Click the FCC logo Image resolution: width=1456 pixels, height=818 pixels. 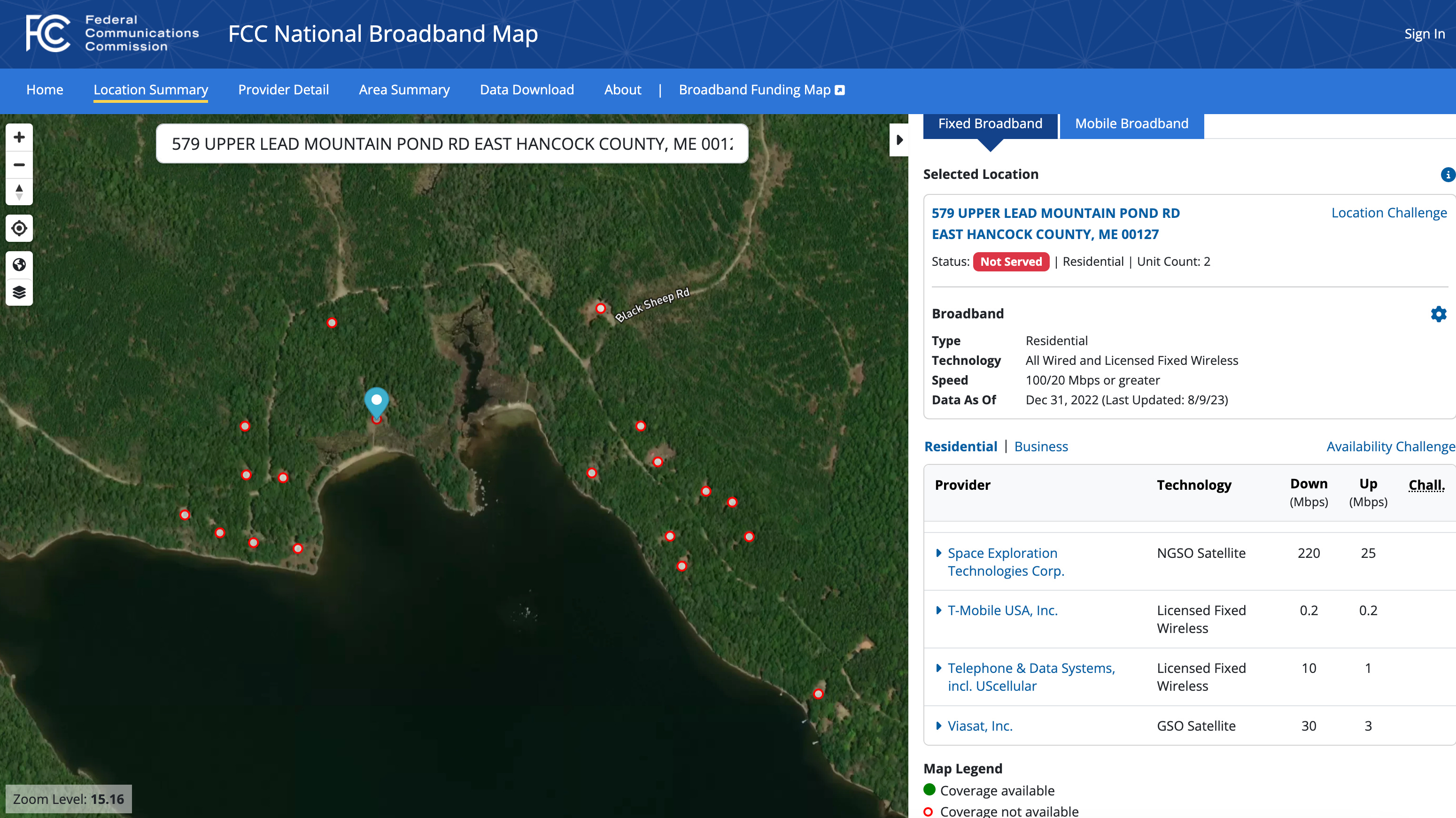(112, 33)
